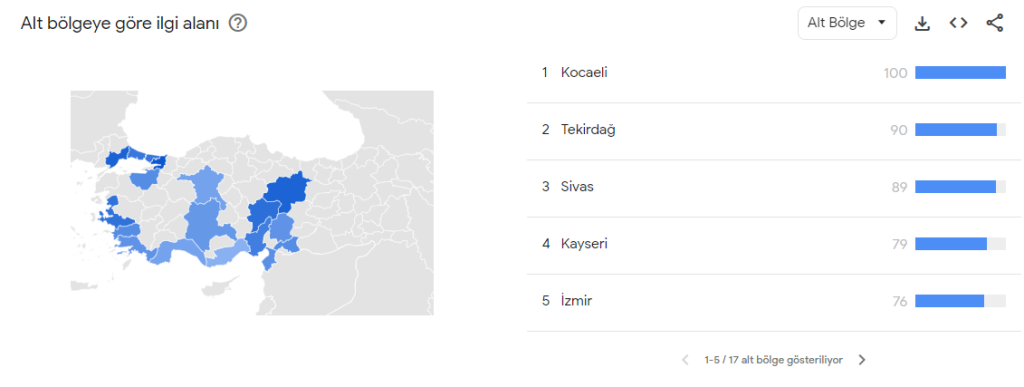
Task: Open the Sivas region entry
Action: [773, 187]
